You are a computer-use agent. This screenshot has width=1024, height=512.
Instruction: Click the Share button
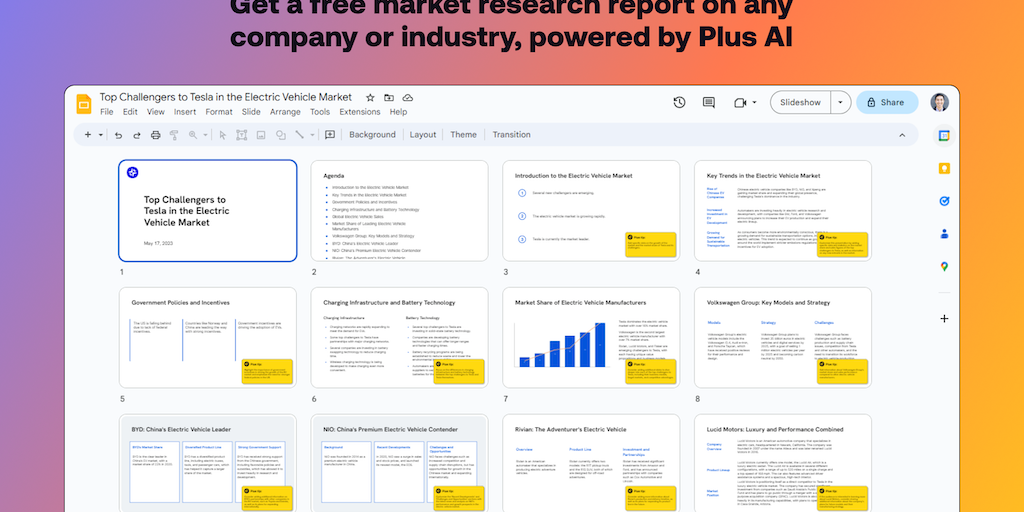pos(887,103)
